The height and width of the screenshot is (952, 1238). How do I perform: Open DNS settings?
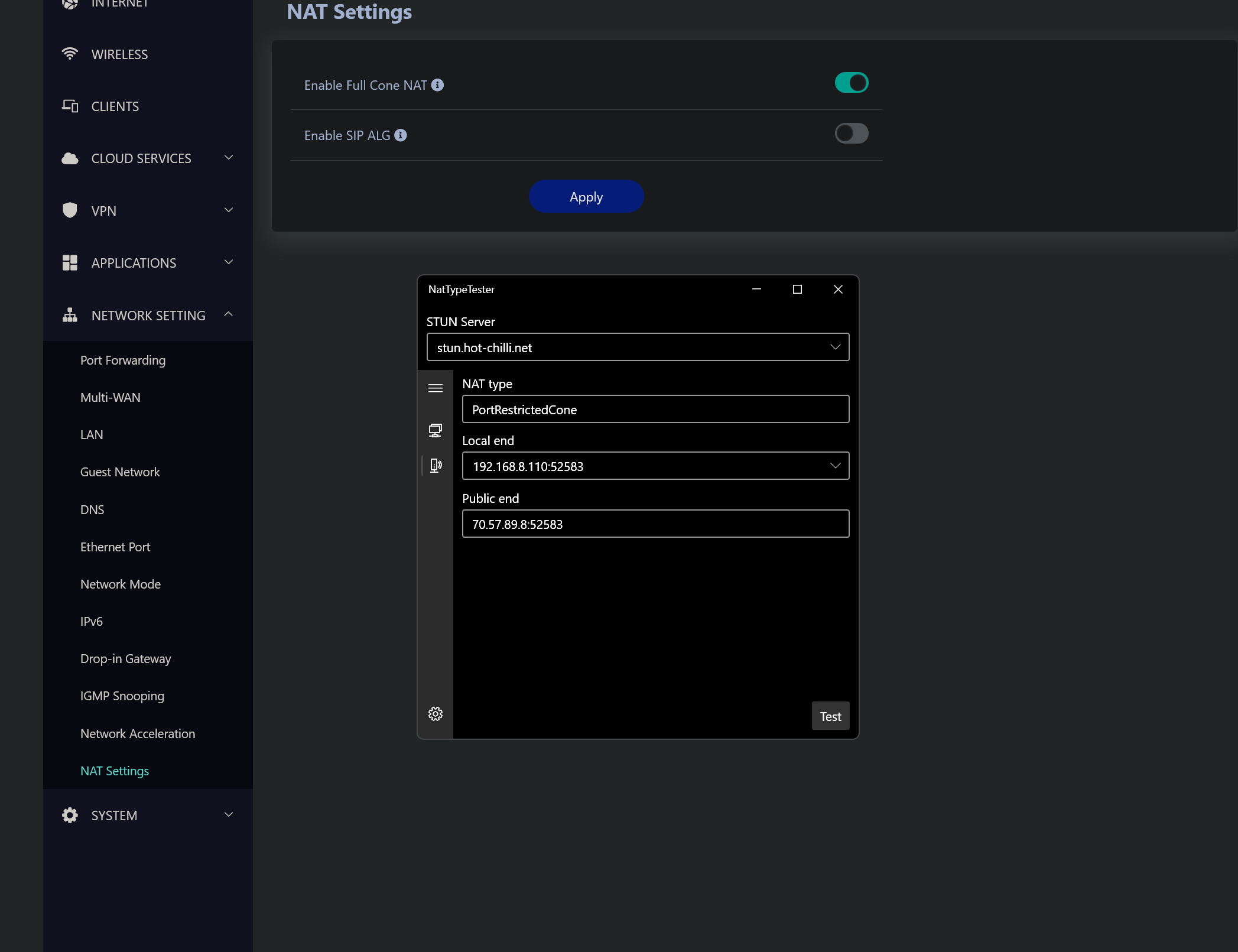(92, 510)
